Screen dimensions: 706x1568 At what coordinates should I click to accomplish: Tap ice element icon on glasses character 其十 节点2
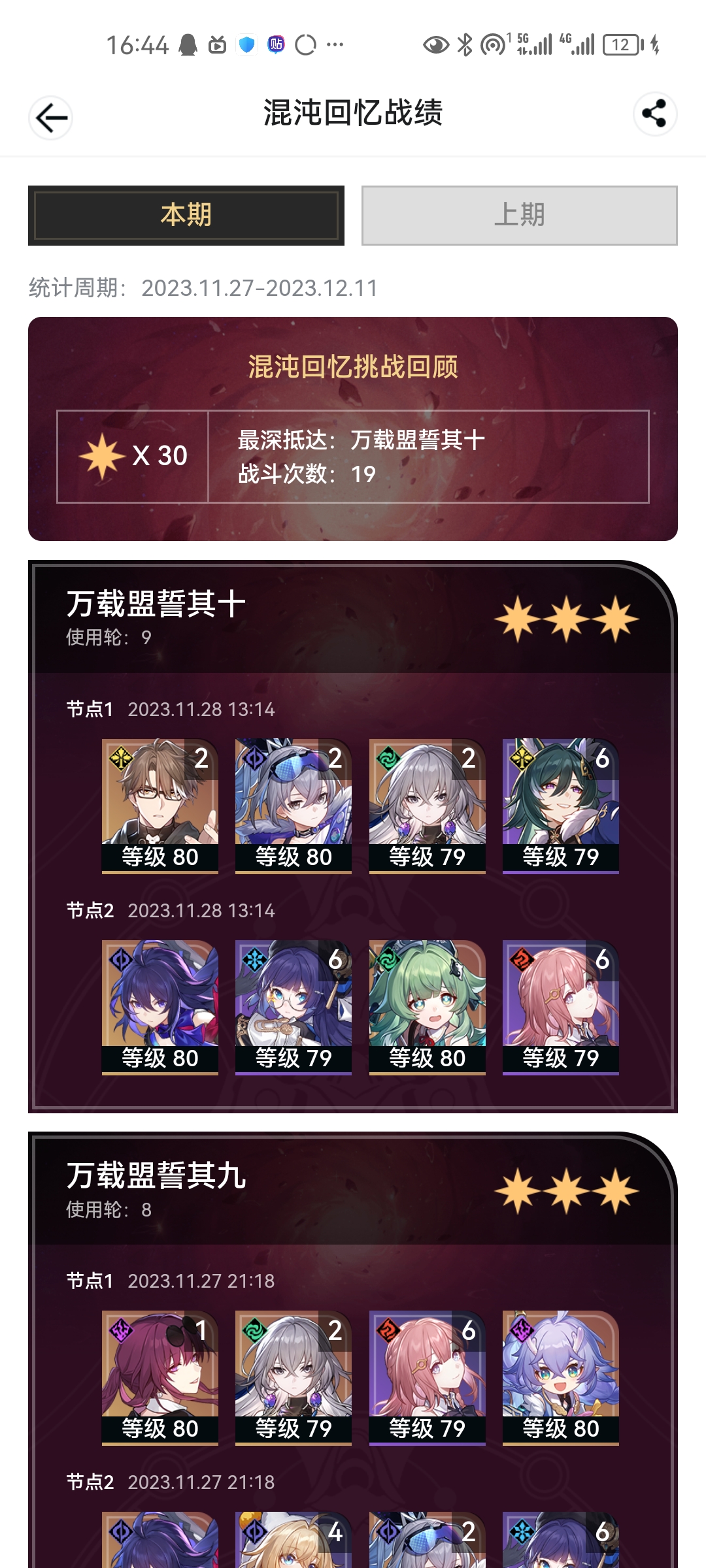254,959
